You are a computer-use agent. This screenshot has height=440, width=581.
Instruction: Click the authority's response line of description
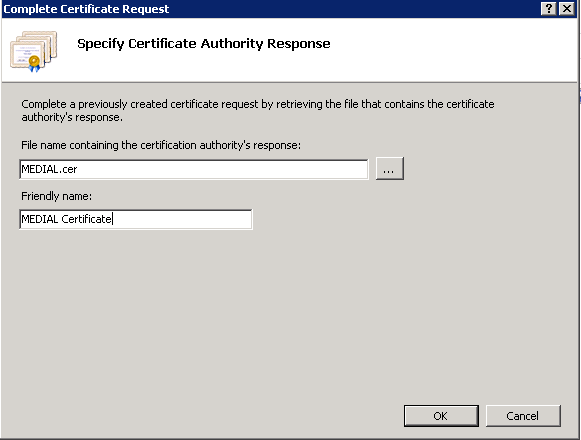click(x=72, y=117)
